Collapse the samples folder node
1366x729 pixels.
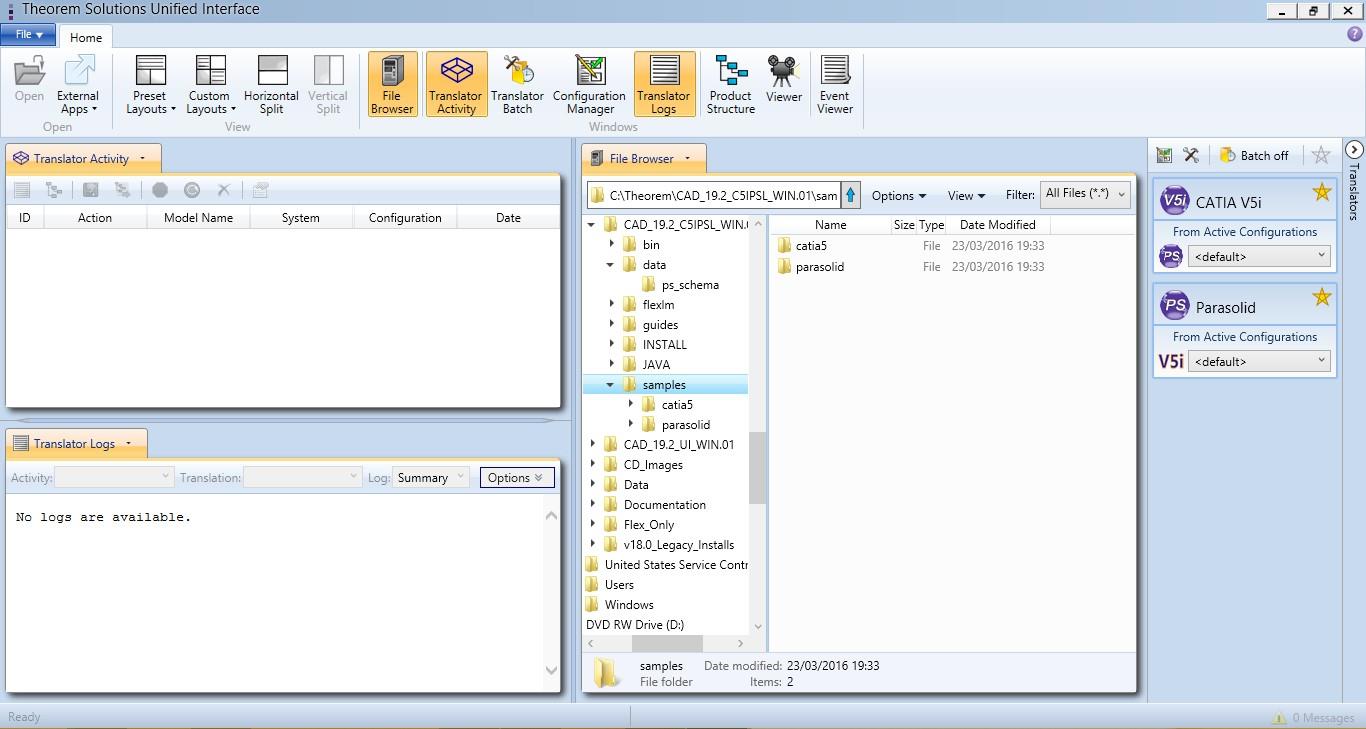610,385
